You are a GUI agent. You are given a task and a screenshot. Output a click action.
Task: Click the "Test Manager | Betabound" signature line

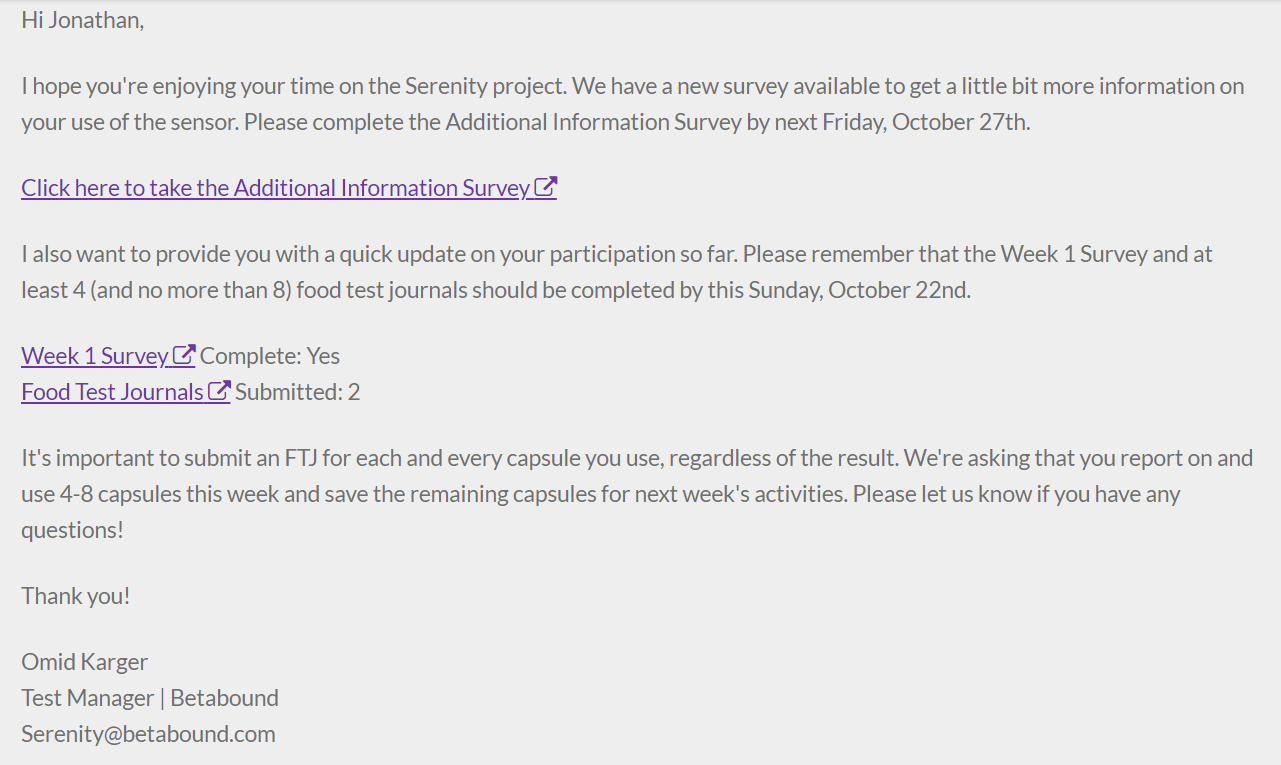pyautogui.click(x=150, y=698)
